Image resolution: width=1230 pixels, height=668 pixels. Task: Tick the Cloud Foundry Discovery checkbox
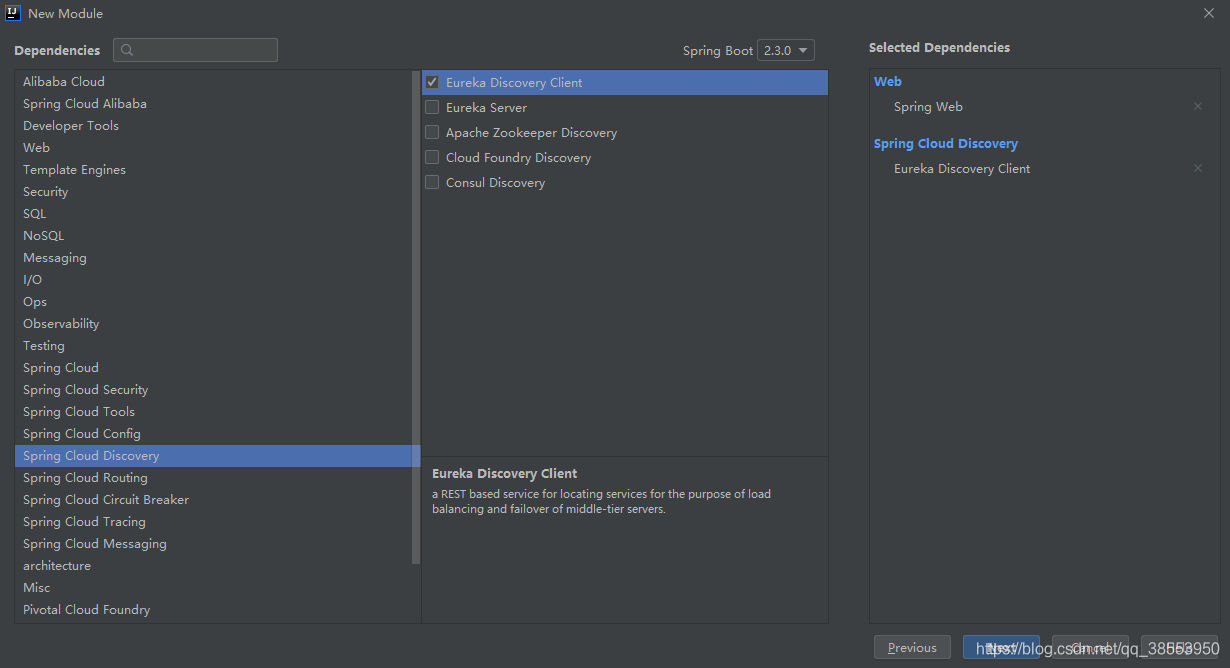(432, 158)
